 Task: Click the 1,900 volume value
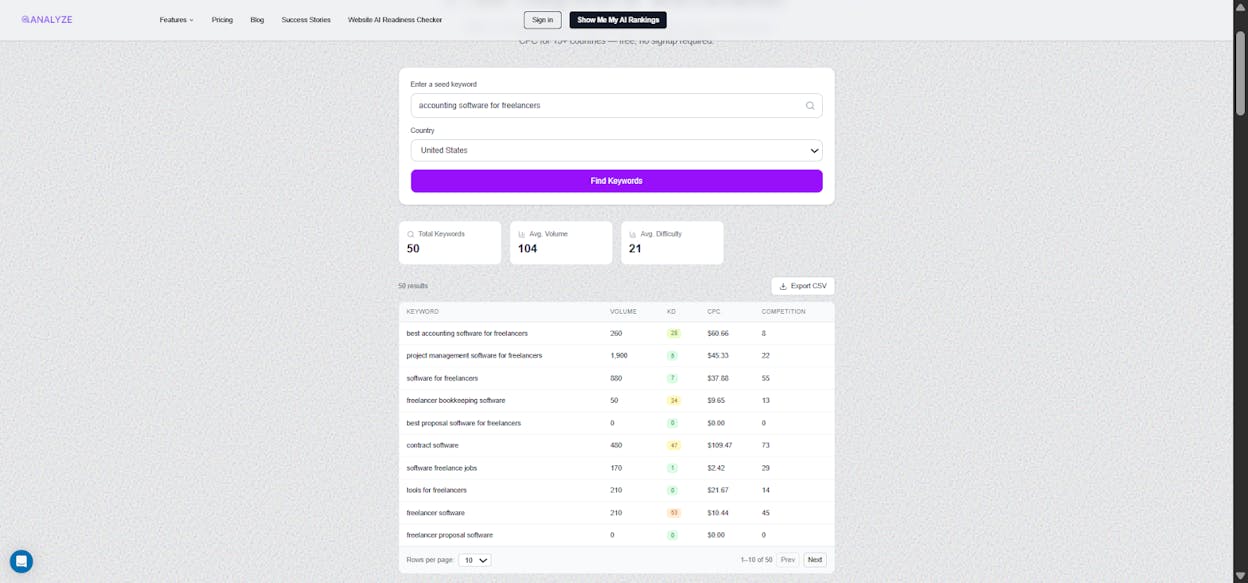[619, 355]
